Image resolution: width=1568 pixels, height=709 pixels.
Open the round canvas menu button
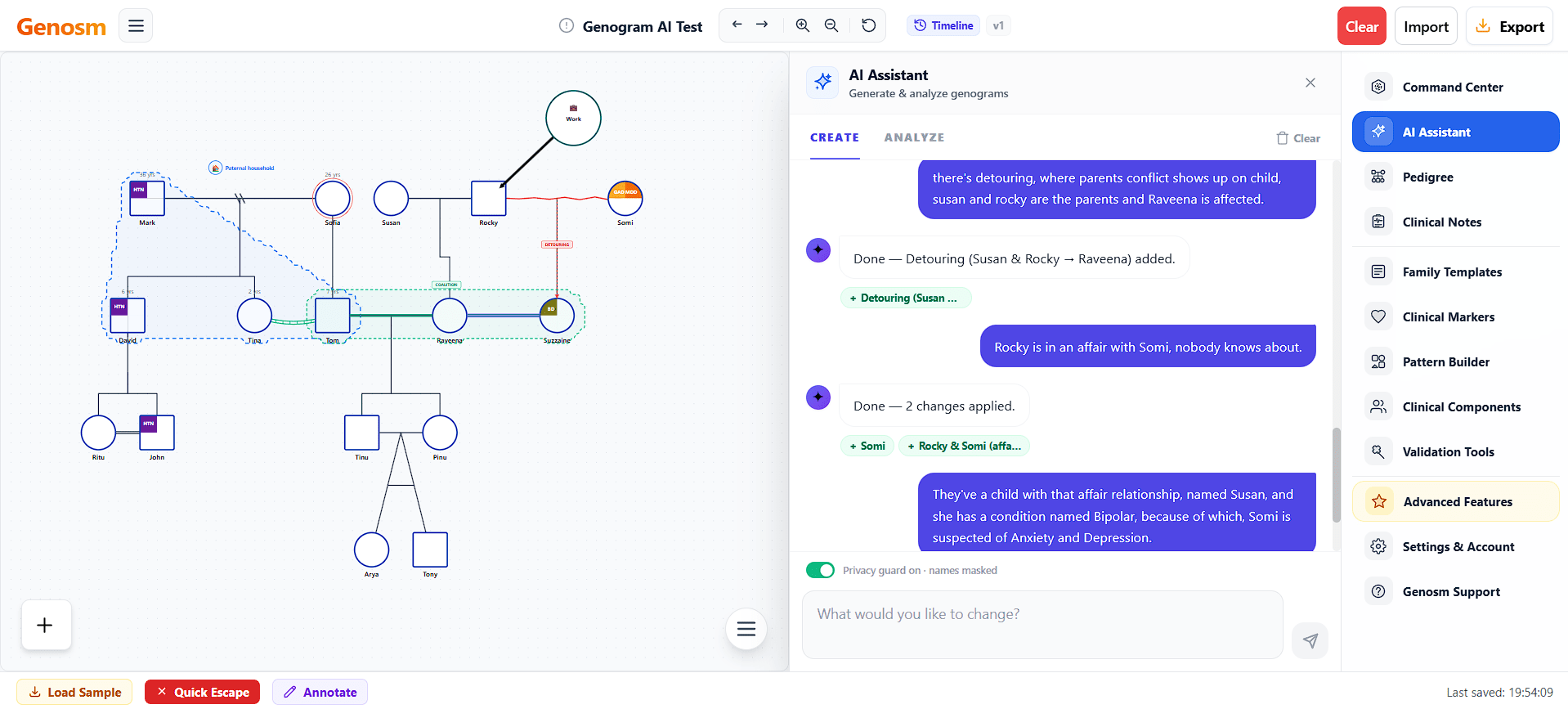click(x=746, y=629)
